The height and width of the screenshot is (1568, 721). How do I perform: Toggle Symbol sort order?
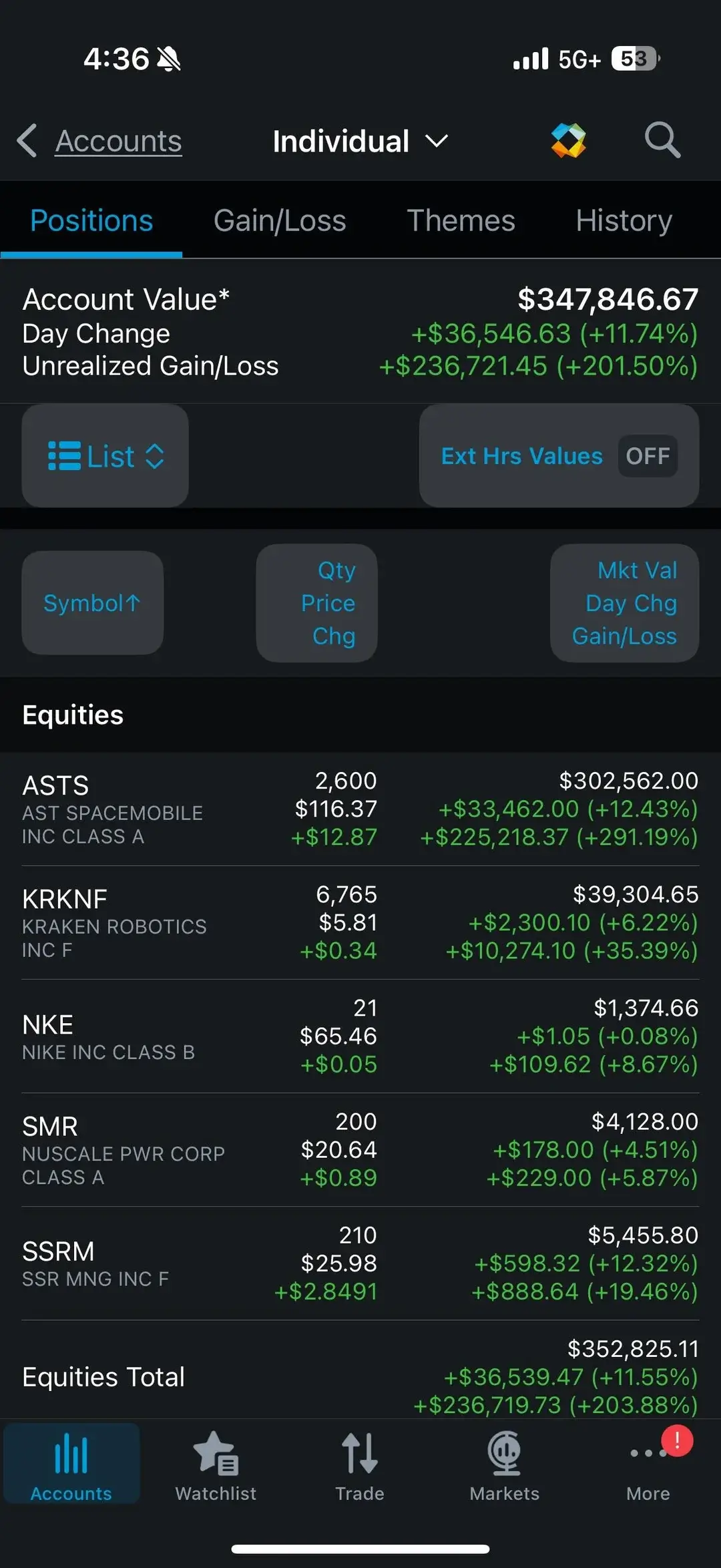92,603
